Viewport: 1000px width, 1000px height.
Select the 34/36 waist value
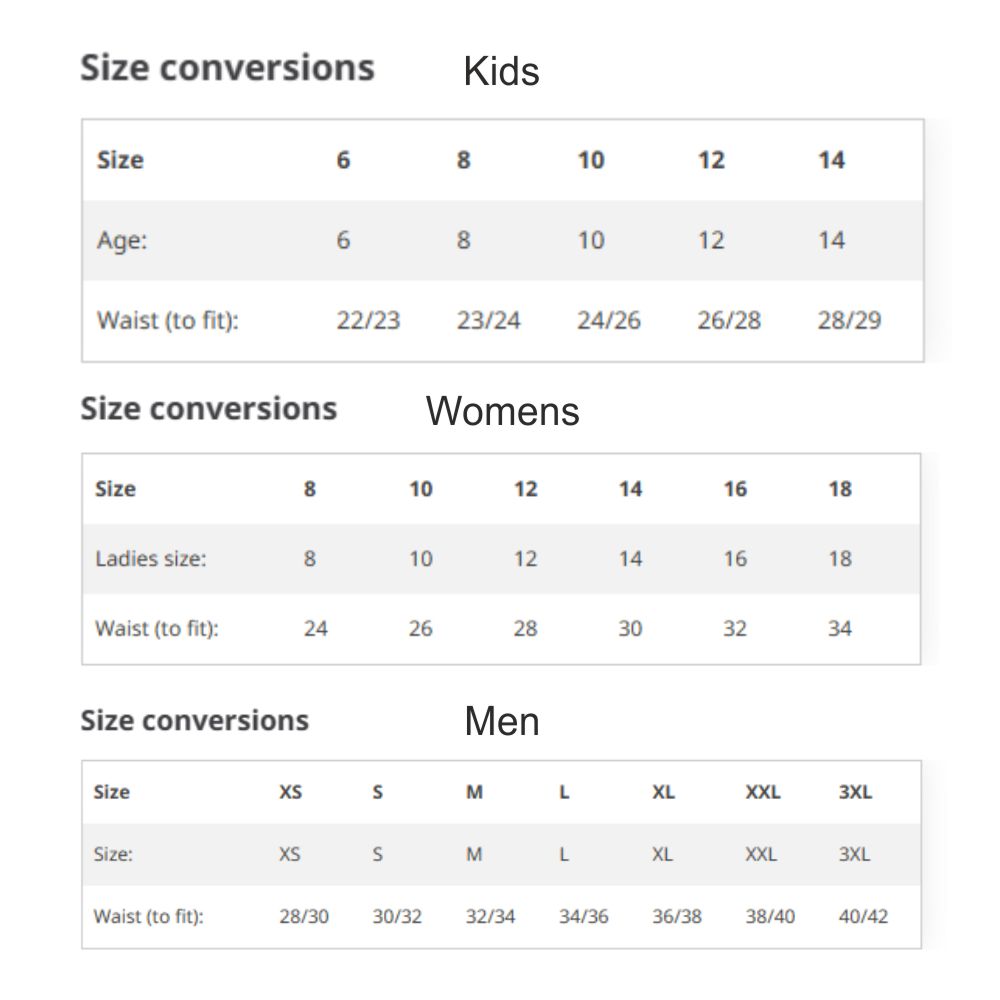coord(584,916)
